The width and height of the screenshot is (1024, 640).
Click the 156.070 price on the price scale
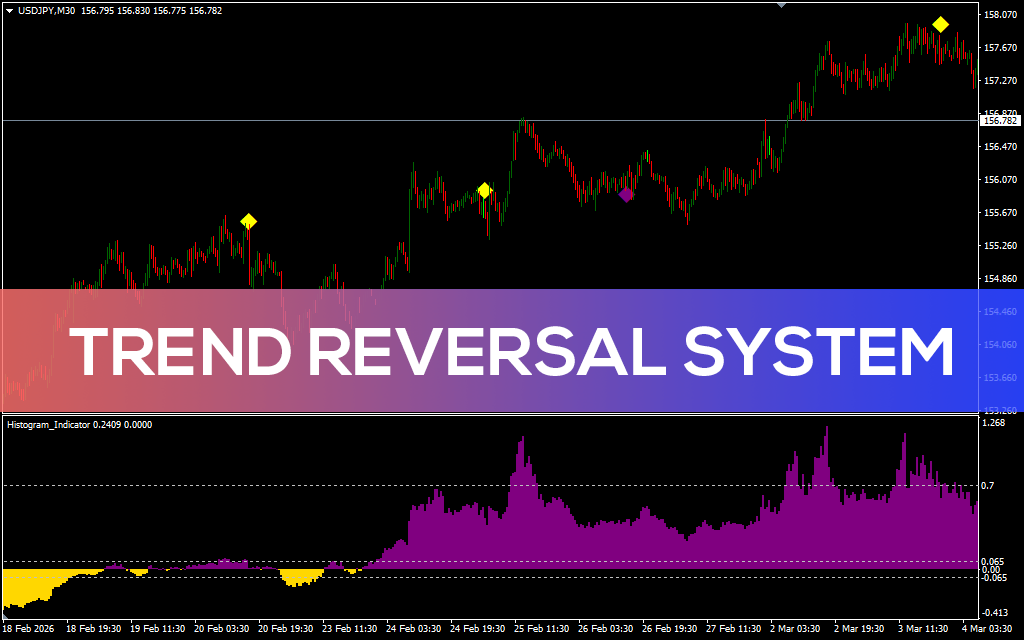1000,180
